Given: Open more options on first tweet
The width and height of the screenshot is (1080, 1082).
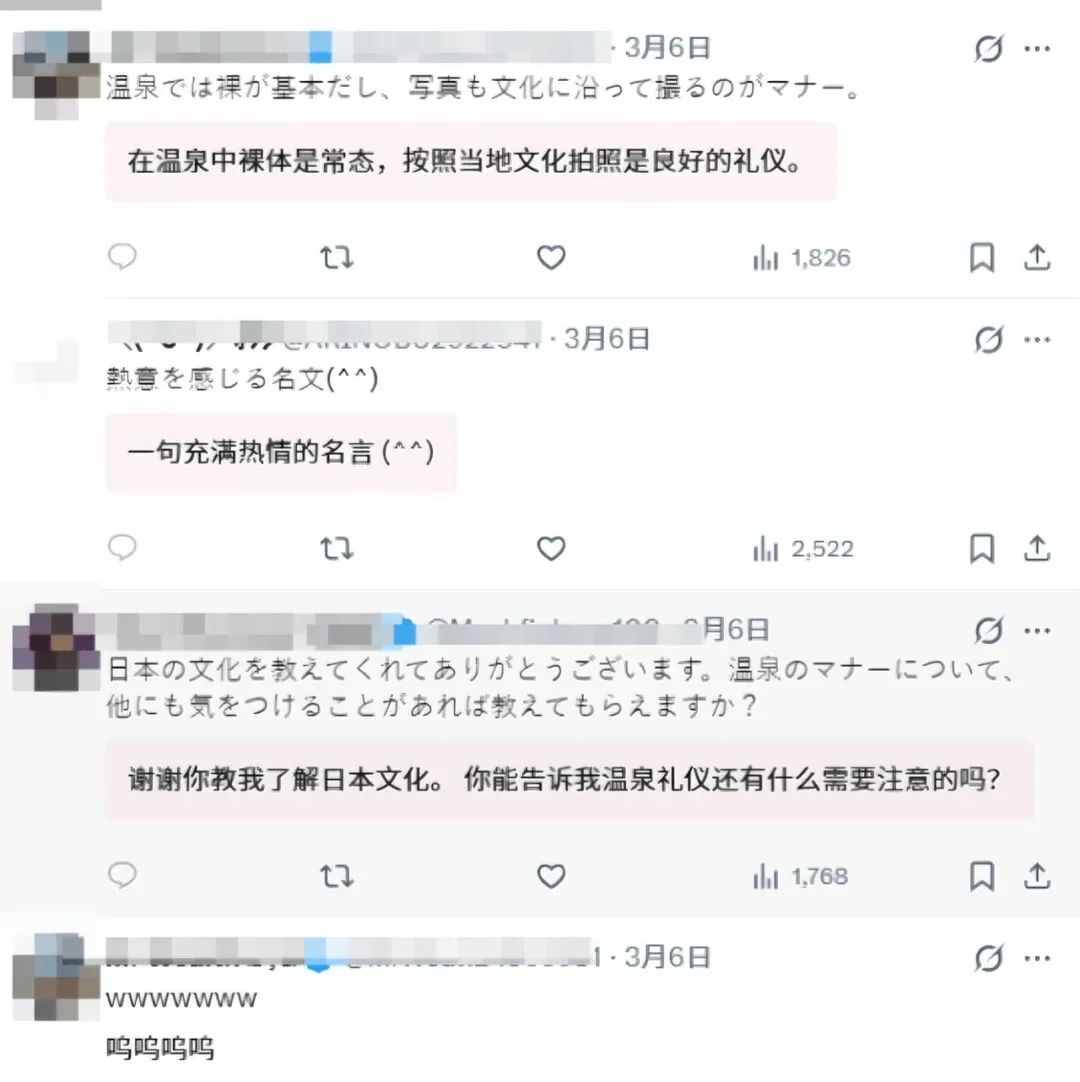Looking at the screenshot, I should [x=1037, y=48].
